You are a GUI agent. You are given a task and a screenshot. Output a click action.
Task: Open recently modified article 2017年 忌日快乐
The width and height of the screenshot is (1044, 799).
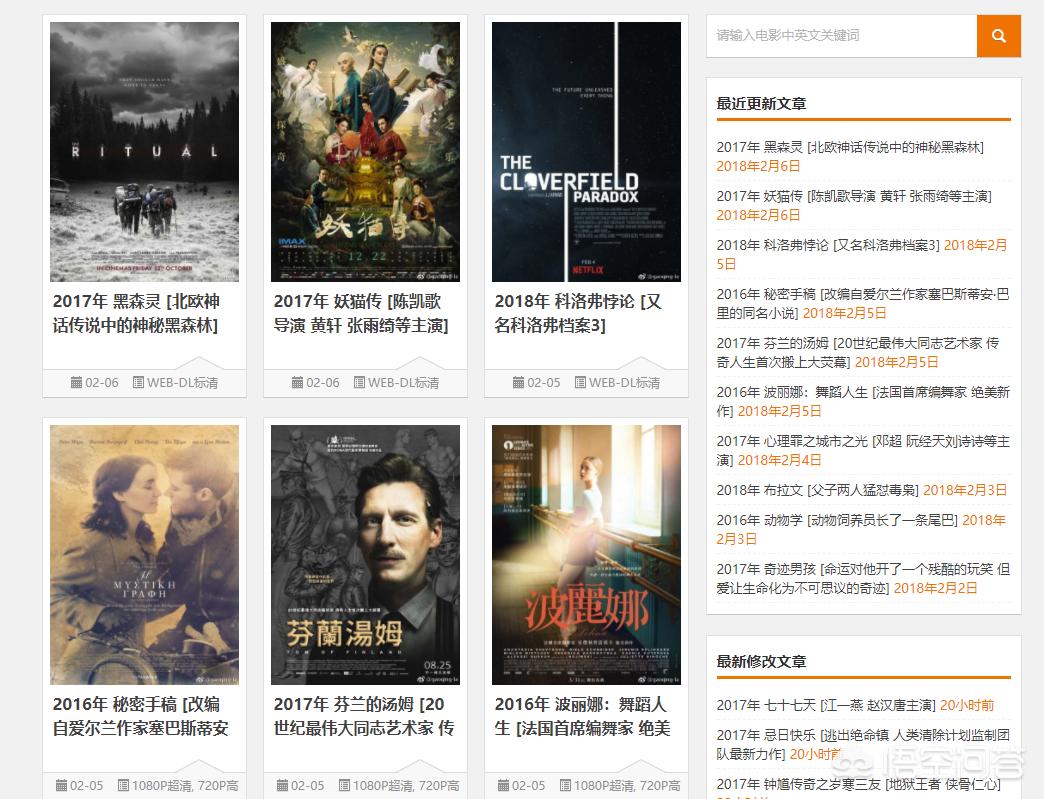[863, 744]
